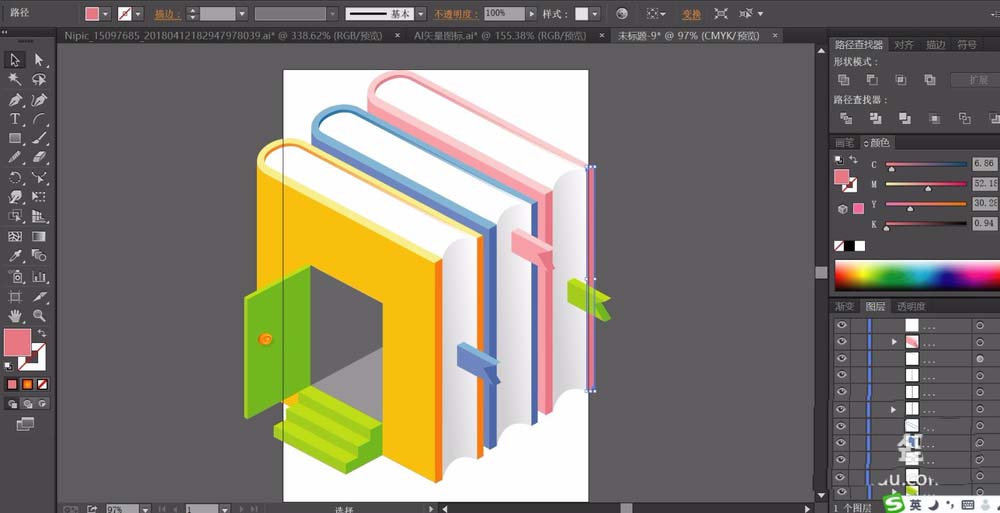Hide the layer with pink thumbnail
Viewport: 1000px width, 513px height.
click(842, 342)
